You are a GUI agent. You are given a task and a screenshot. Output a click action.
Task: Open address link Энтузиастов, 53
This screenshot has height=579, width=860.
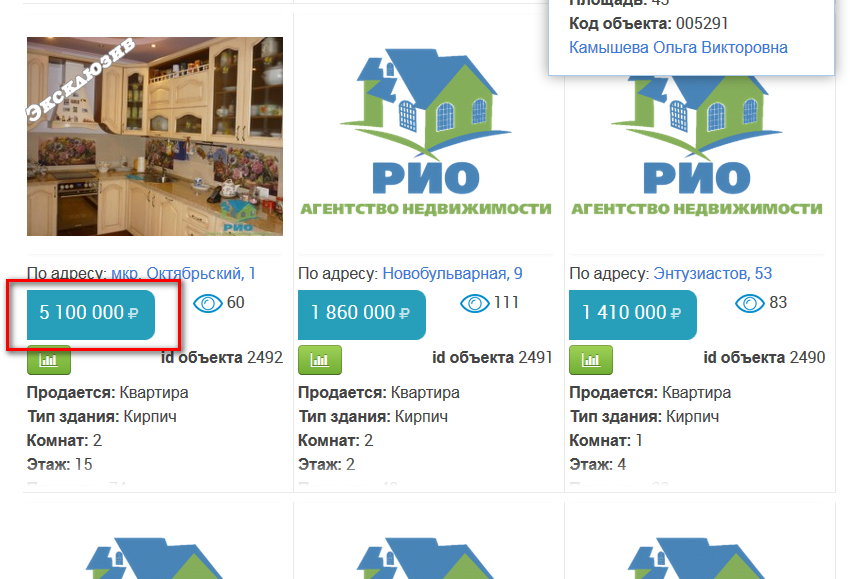tap(712, 273)
